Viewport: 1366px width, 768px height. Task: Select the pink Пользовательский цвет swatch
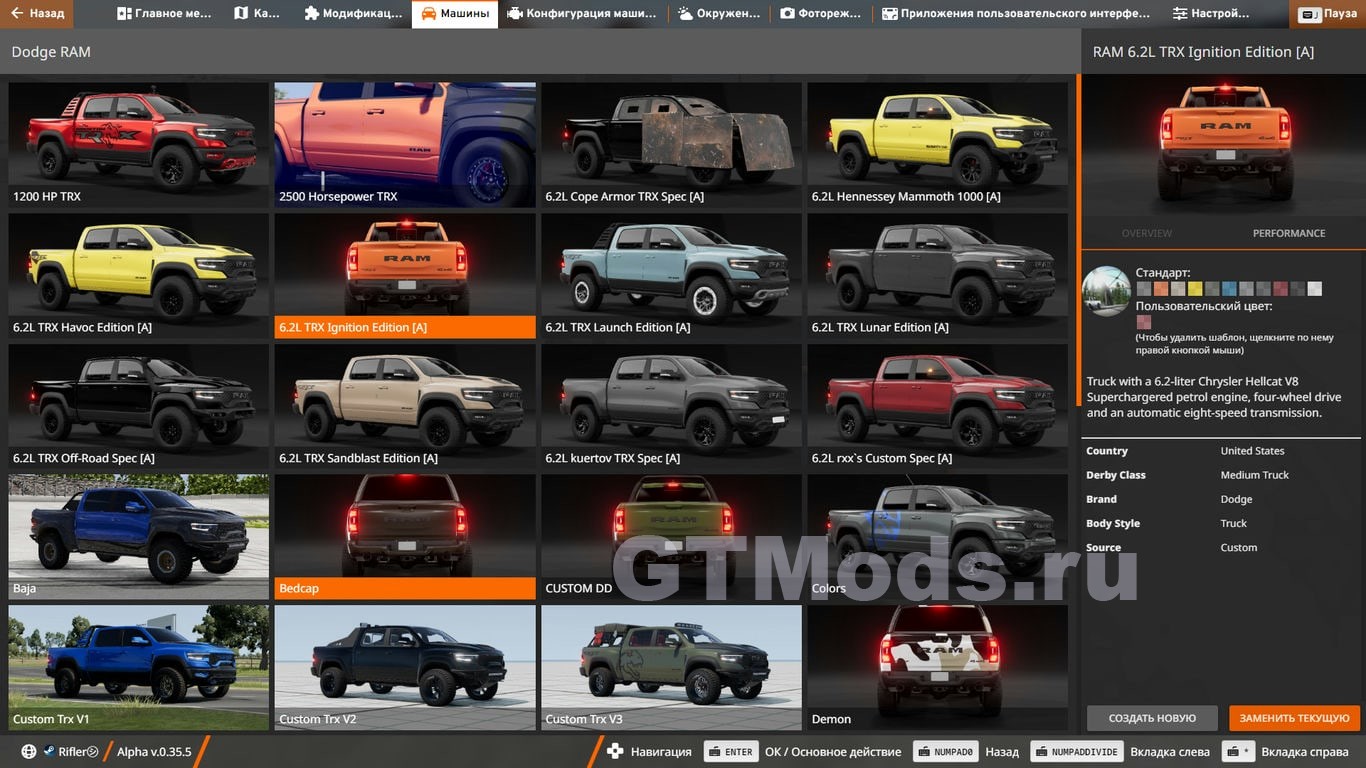(1144, 322)
